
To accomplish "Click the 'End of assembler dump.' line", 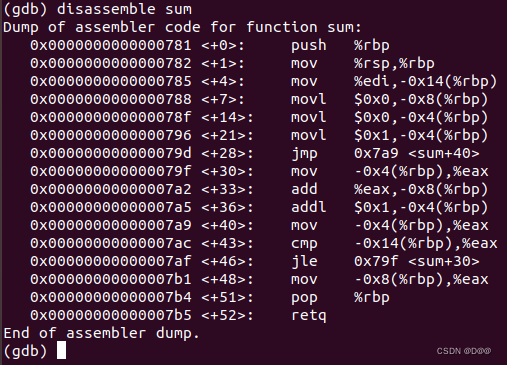I will tap(101, 333).
